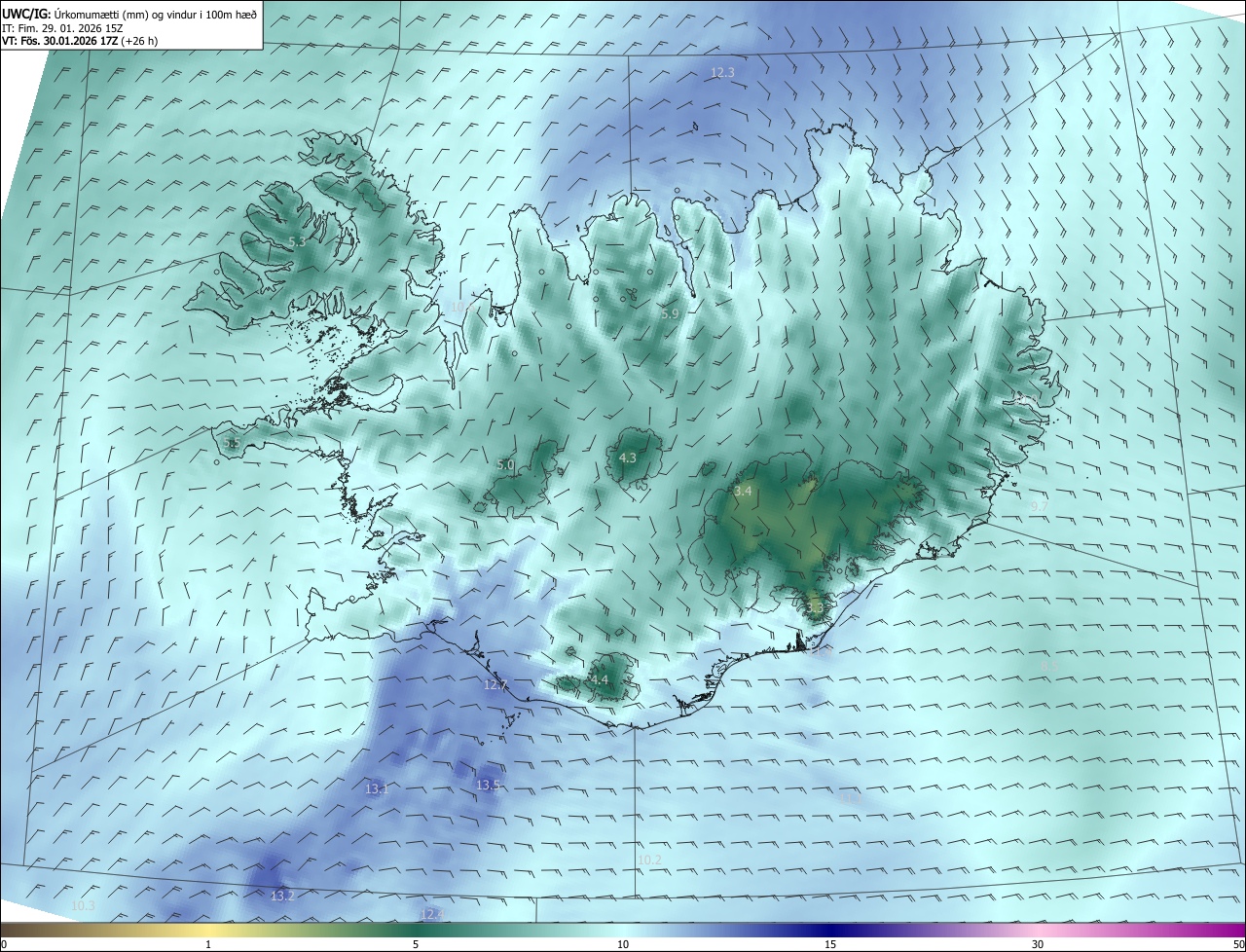The height and width of the screenshot is (952, 1246).
Task: Click the 15 tick label on the color scale
Action: 830,944
